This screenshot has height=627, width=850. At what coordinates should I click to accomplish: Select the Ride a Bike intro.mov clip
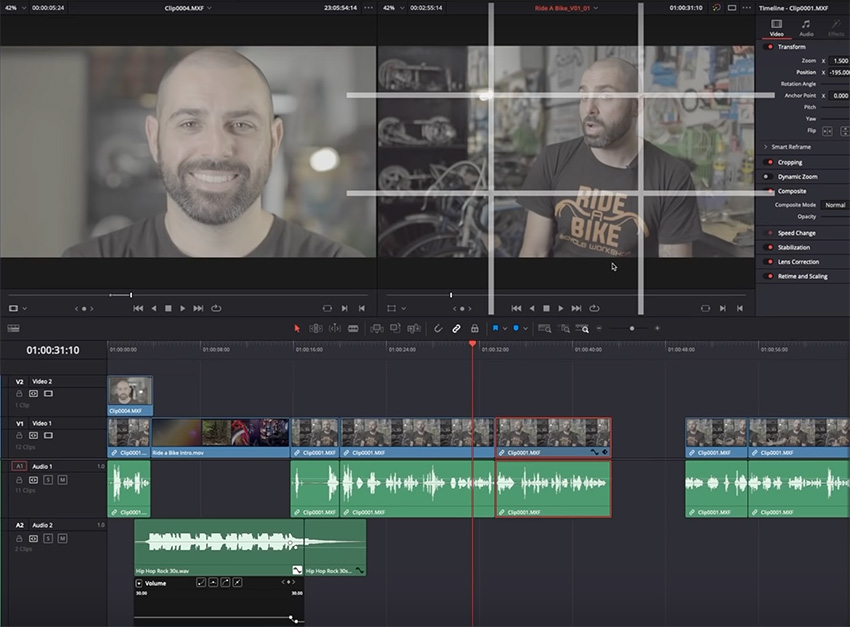click(220, 438)
